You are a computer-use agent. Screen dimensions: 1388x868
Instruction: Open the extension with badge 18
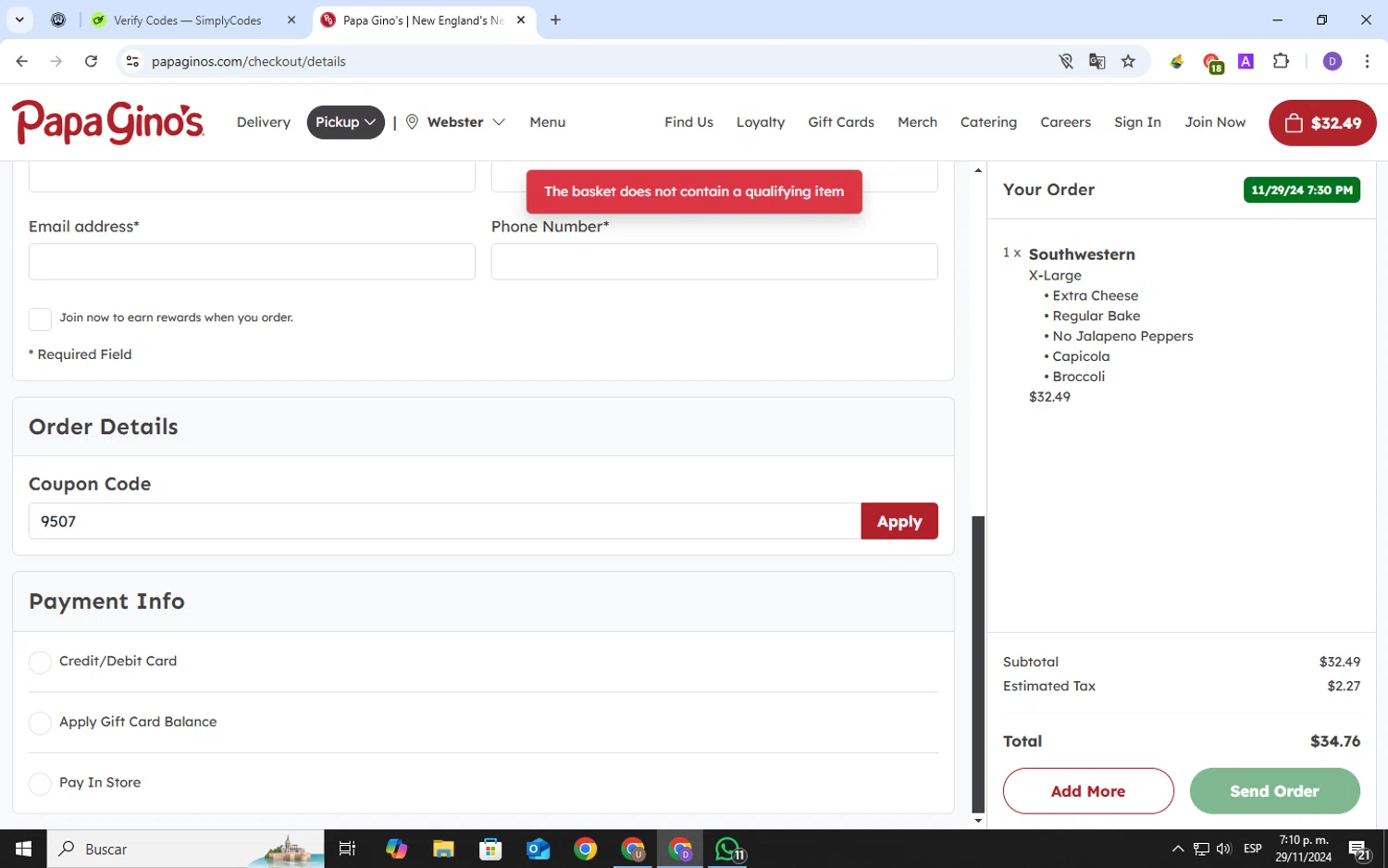(x=1212, y=63)
